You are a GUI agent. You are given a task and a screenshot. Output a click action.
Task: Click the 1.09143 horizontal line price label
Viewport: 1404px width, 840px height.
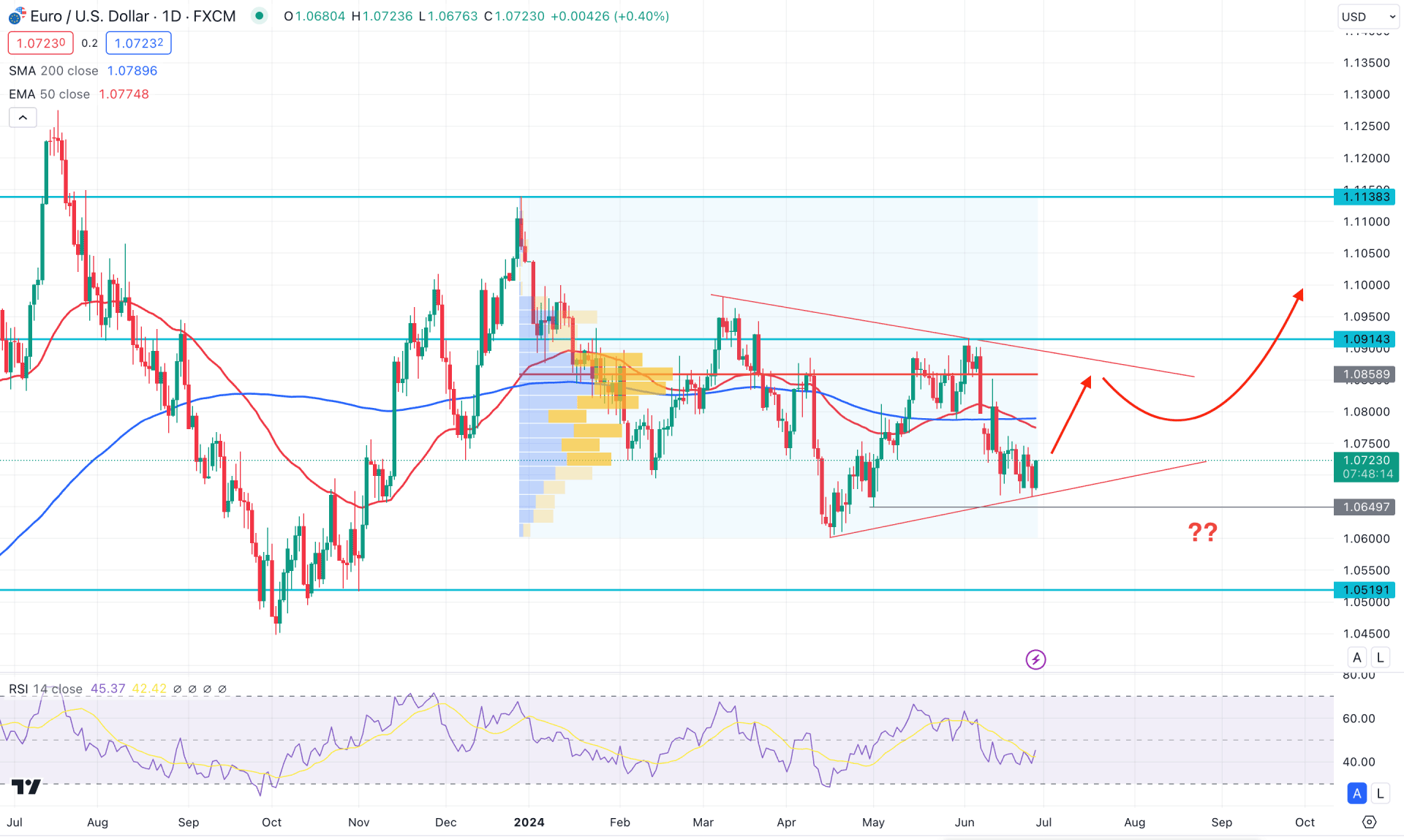pos(1365,339)
